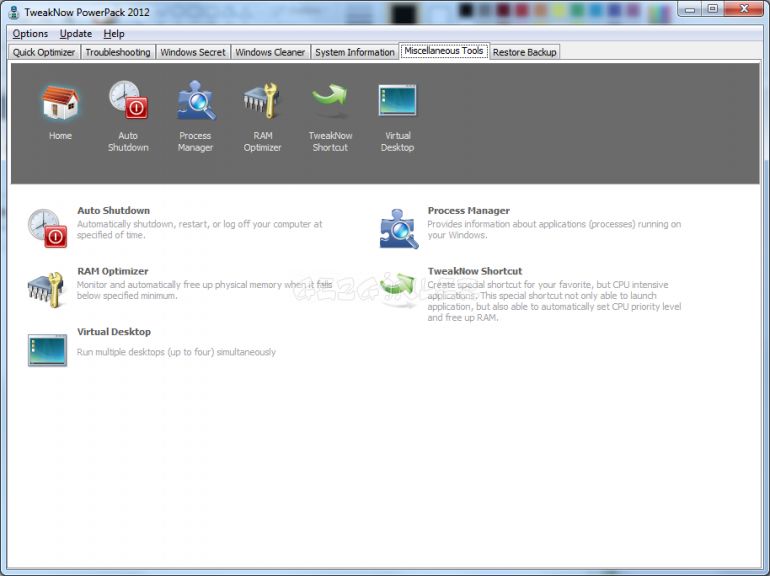Open the Update menu
The height and width of the screenshot is (576, 770).
pyautogui.click(x=76, y=34)
